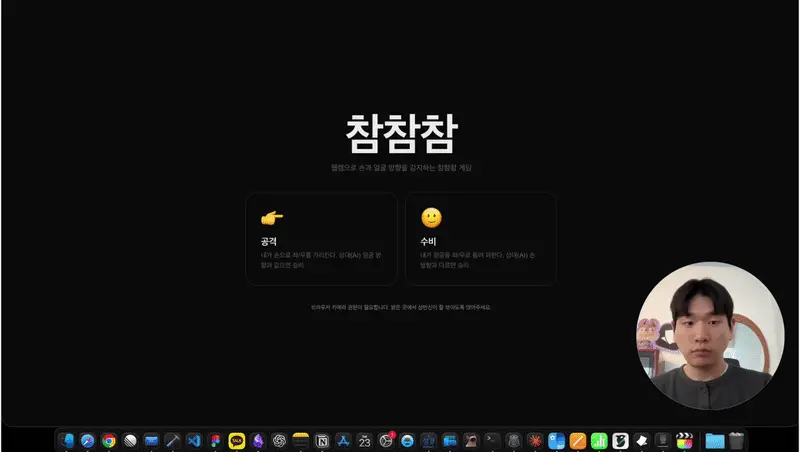Click the 공격 card description text

point(321,260)
